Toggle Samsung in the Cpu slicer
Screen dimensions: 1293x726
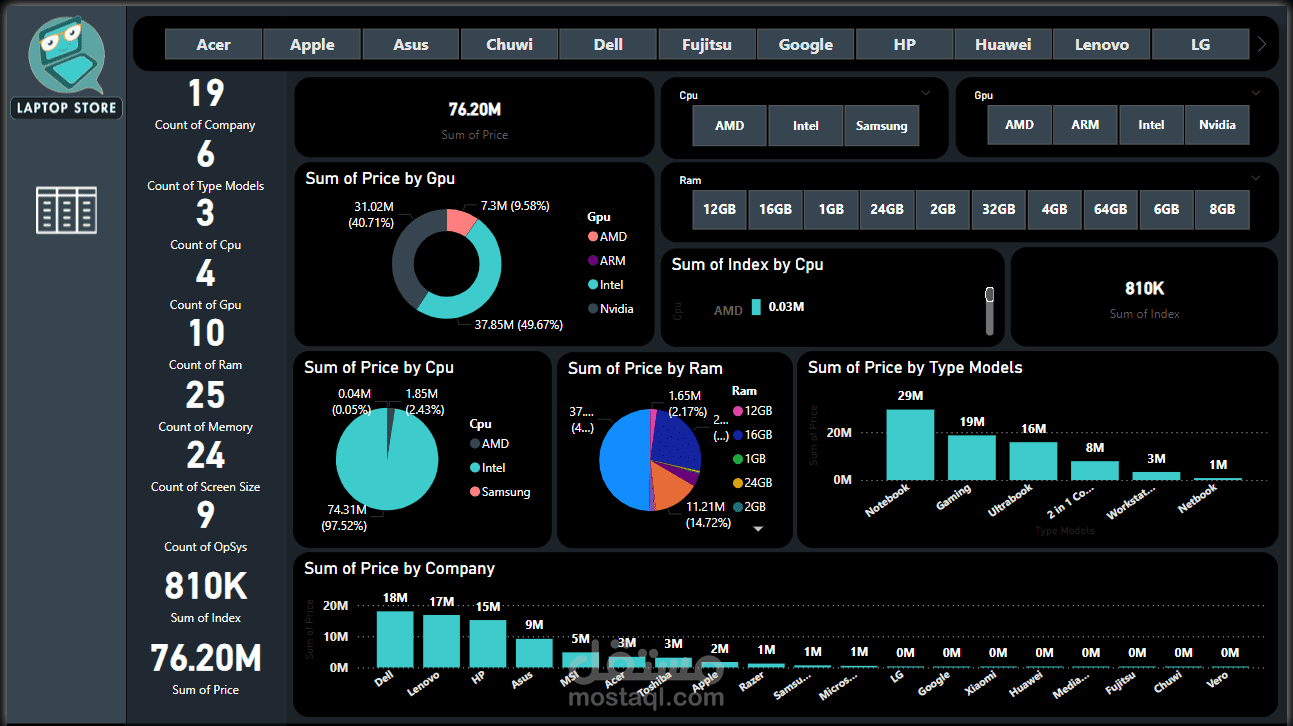point(882,125)
